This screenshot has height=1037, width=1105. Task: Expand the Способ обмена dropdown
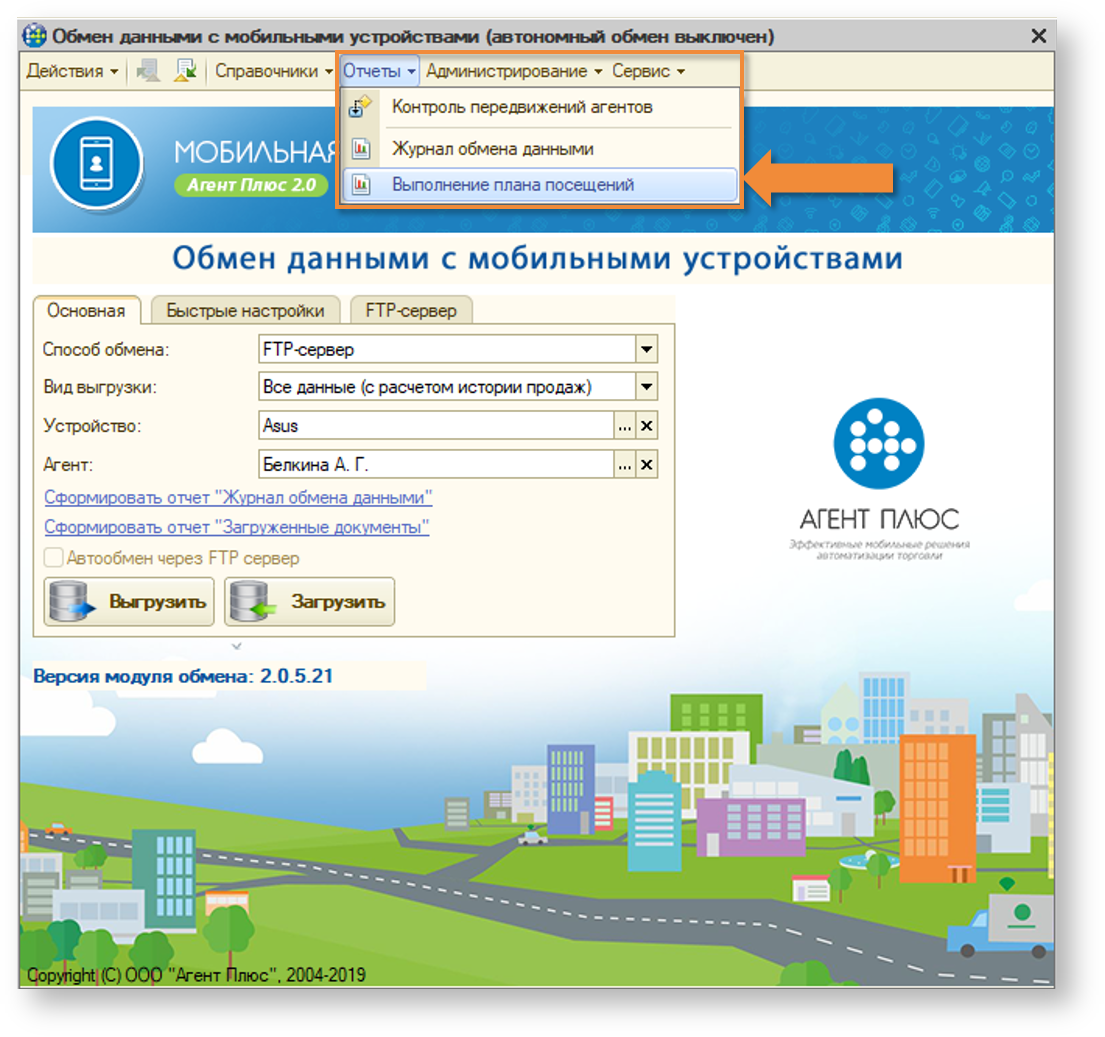[x=646, y=349]
